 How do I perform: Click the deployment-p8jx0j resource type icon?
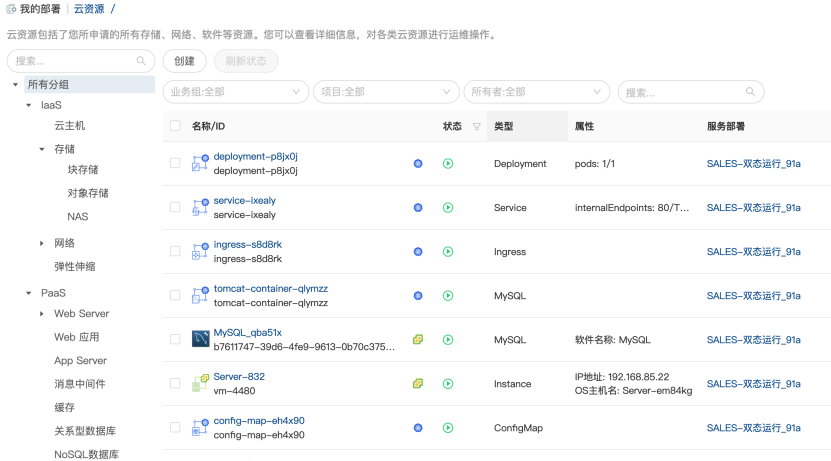[200, 163]
